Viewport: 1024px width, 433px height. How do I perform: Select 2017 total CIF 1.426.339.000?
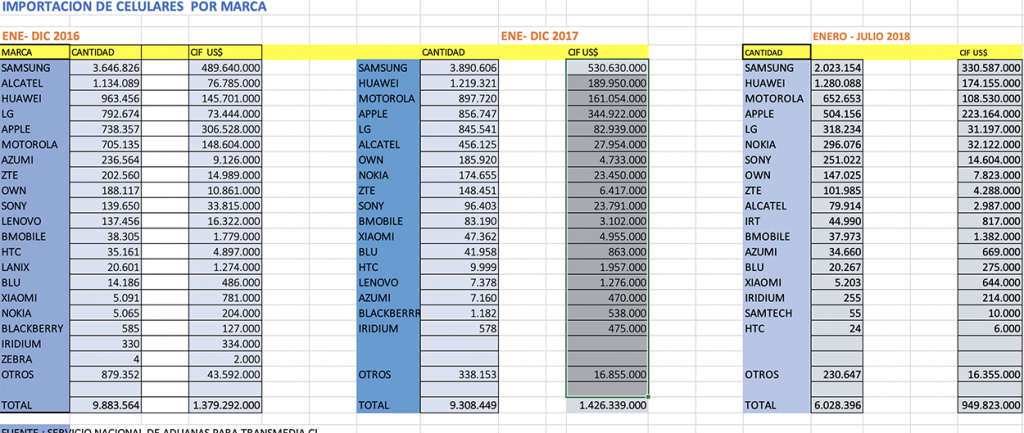[x=607, y=406]
